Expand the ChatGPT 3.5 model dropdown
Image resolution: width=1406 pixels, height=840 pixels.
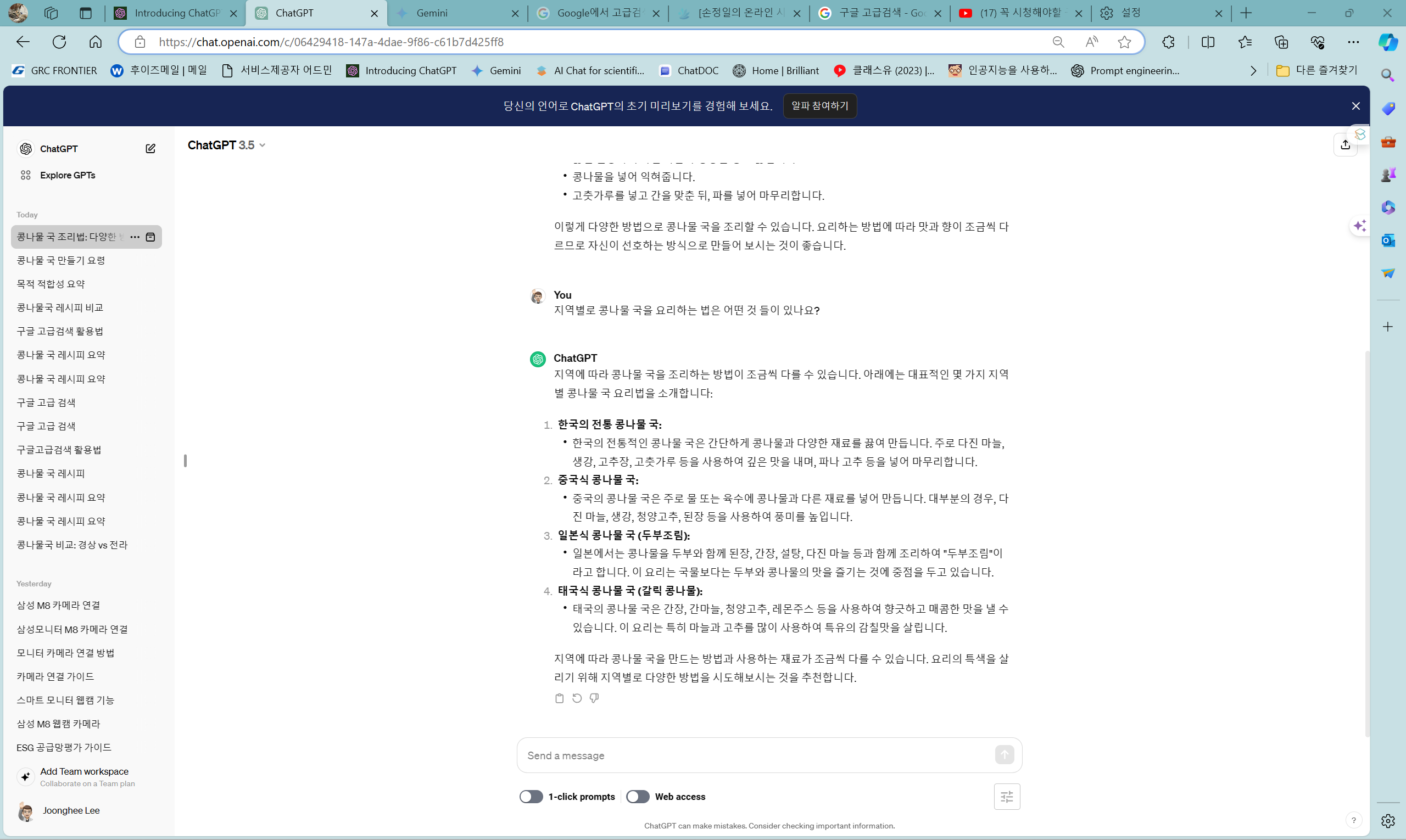226,145
